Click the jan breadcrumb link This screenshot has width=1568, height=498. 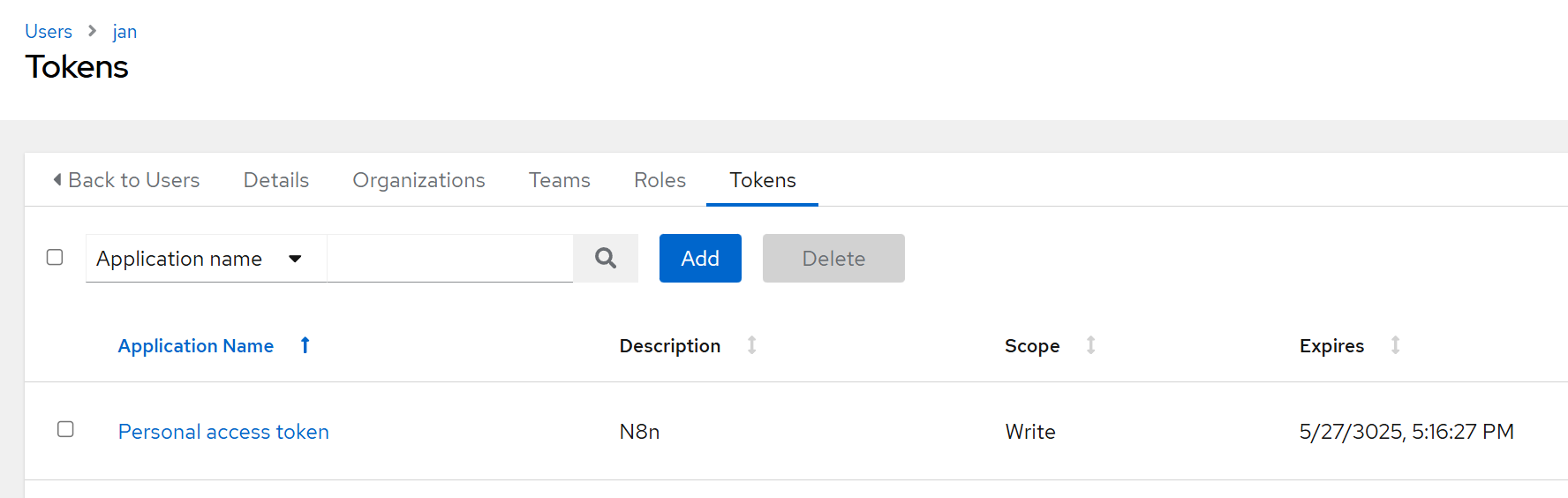pos(124,32)
